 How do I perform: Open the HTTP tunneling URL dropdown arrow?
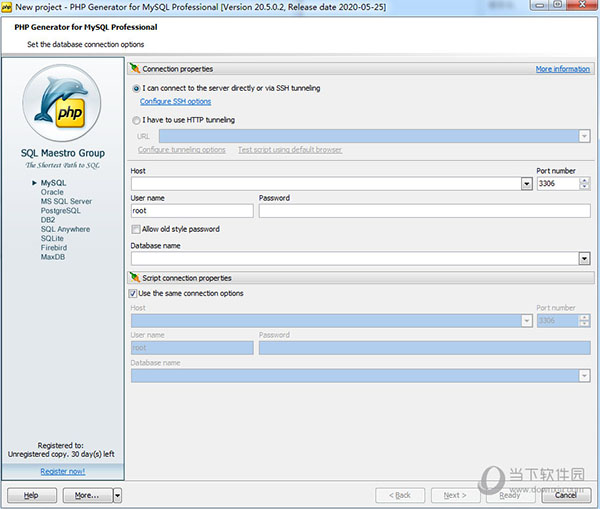coord(584,136)
